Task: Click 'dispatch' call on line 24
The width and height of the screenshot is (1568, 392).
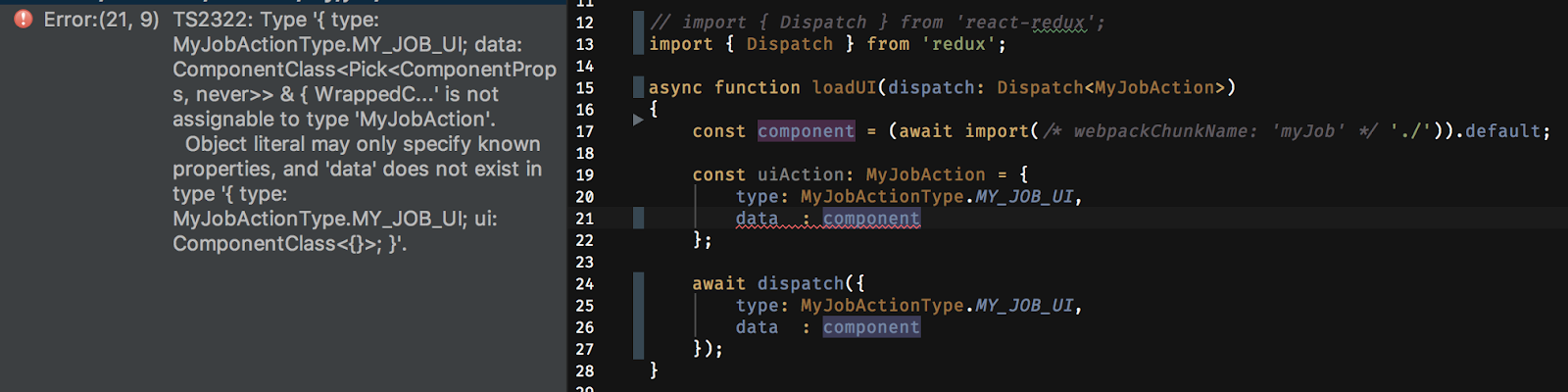Action: point(800,283)
